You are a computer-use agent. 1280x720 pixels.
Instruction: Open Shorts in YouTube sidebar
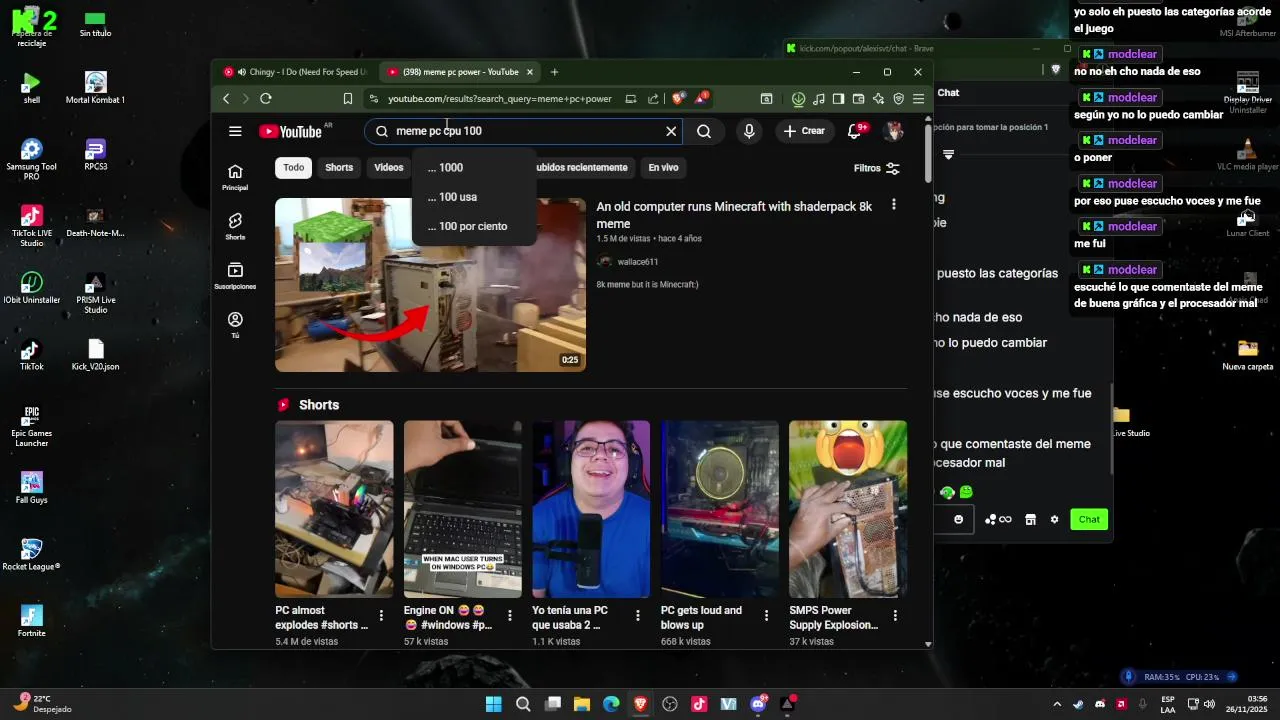pos(235,226)
